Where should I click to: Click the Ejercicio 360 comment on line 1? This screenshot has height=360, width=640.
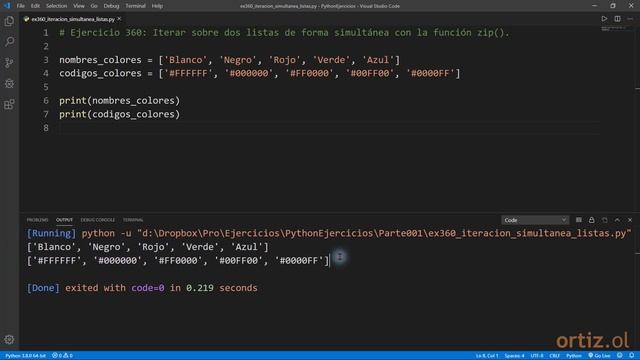pyautogui.click(x=284, y=33)
